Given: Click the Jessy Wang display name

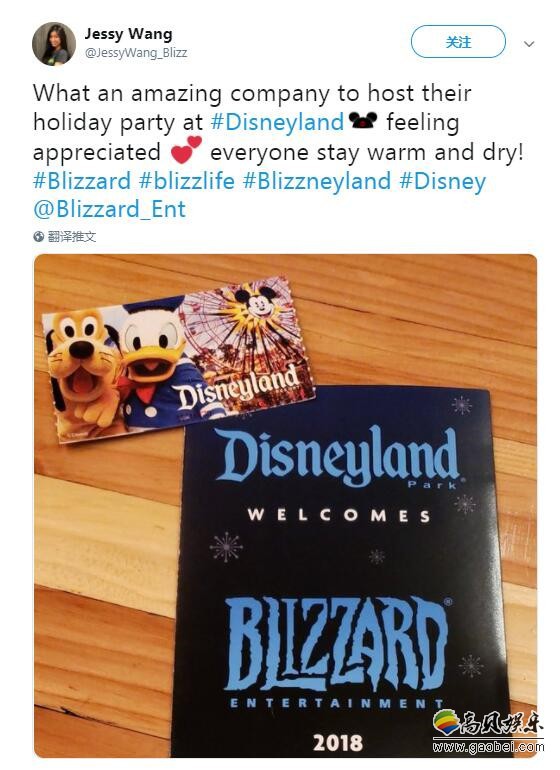Looking at the screenshot, I should click(129, 33).
